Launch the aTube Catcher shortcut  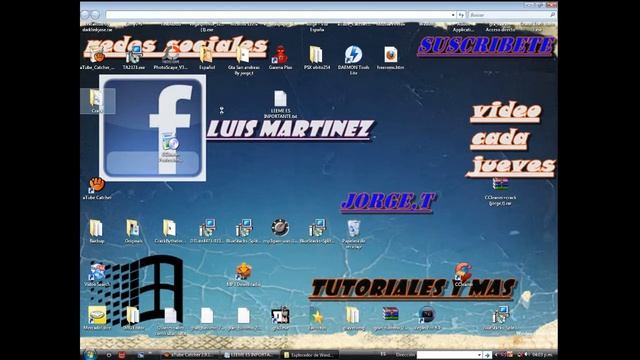coord(97,188)
